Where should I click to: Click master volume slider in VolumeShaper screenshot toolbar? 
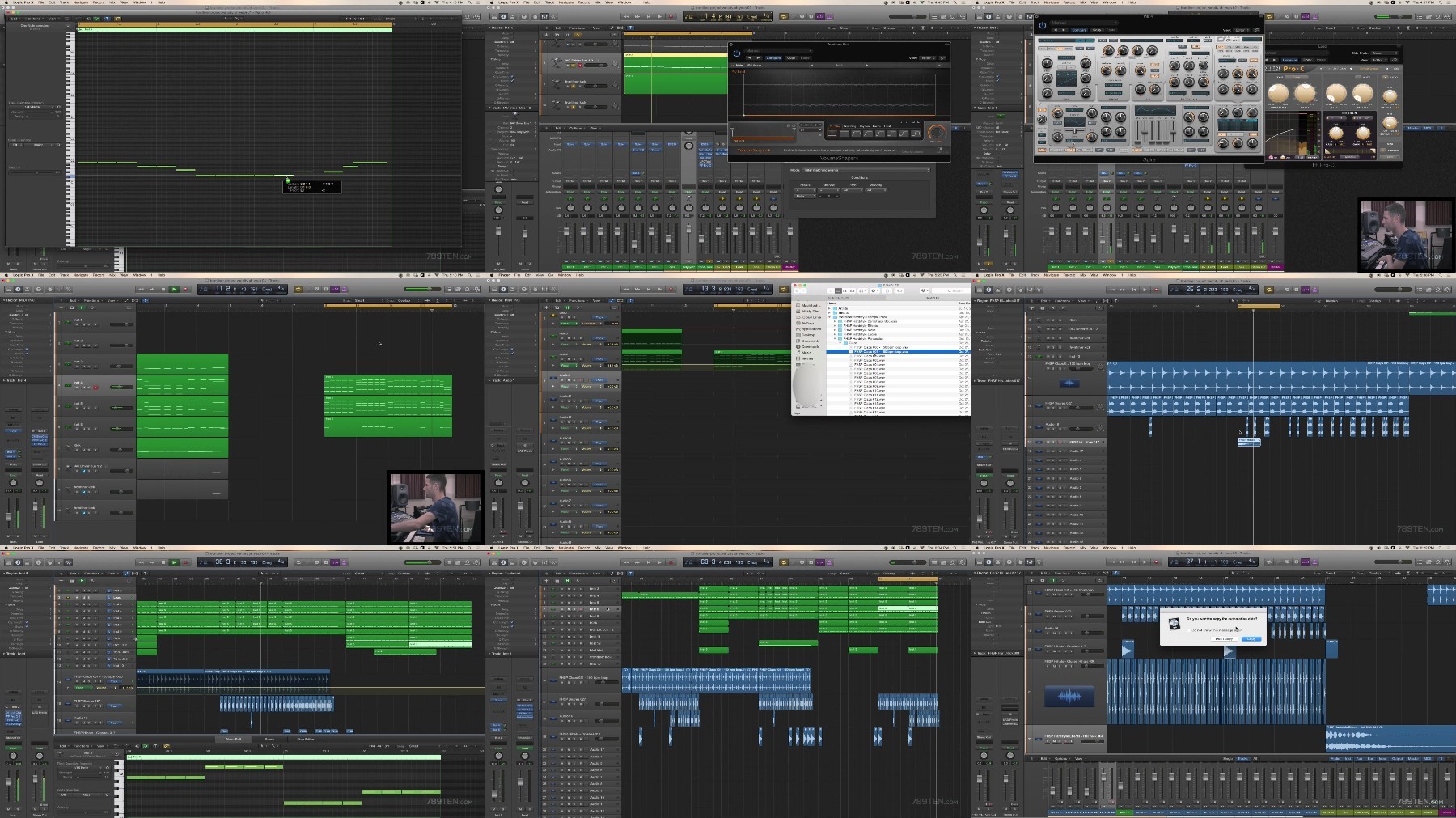[x=908, y=16]
